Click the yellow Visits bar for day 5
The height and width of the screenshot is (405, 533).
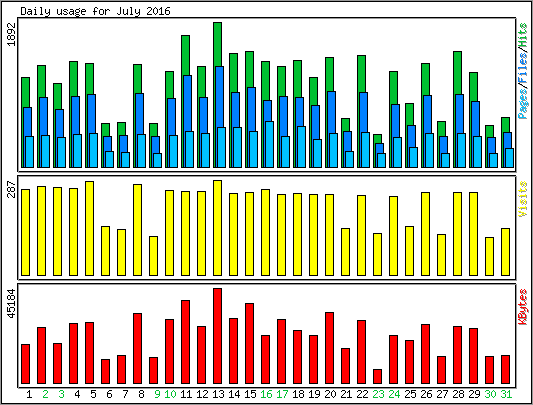[x=89, y=228]
